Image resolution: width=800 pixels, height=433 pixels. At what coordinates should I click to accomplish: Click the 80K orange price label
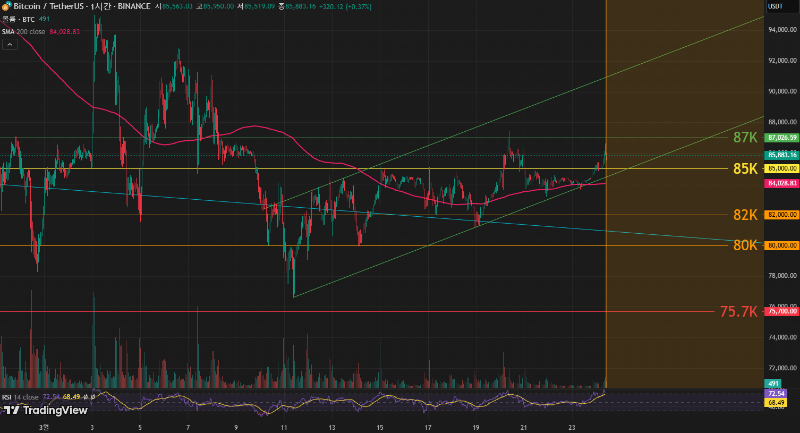point(744,245)
